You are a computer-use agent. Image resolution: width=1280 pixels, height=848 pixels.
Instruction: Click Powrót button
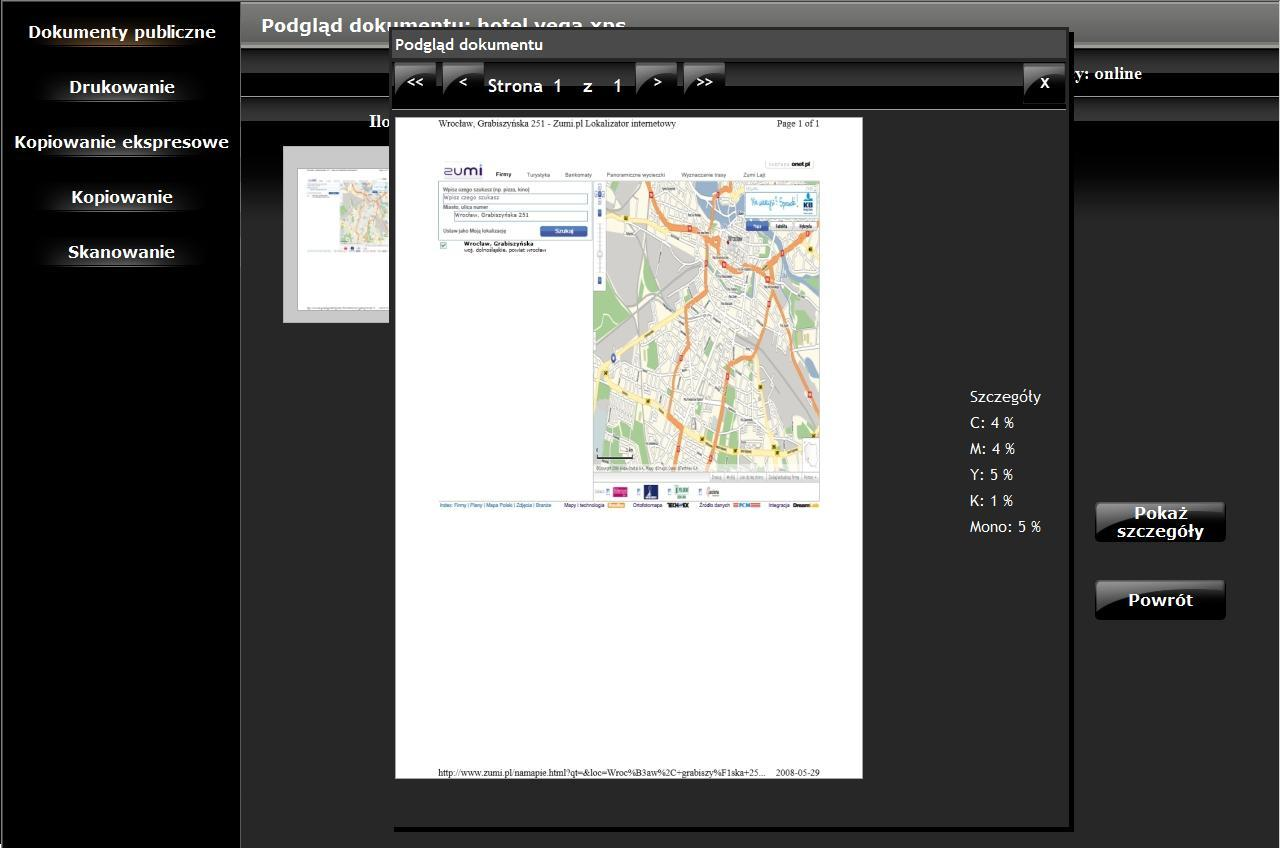pyautogui.click(x=1160, y=600)
